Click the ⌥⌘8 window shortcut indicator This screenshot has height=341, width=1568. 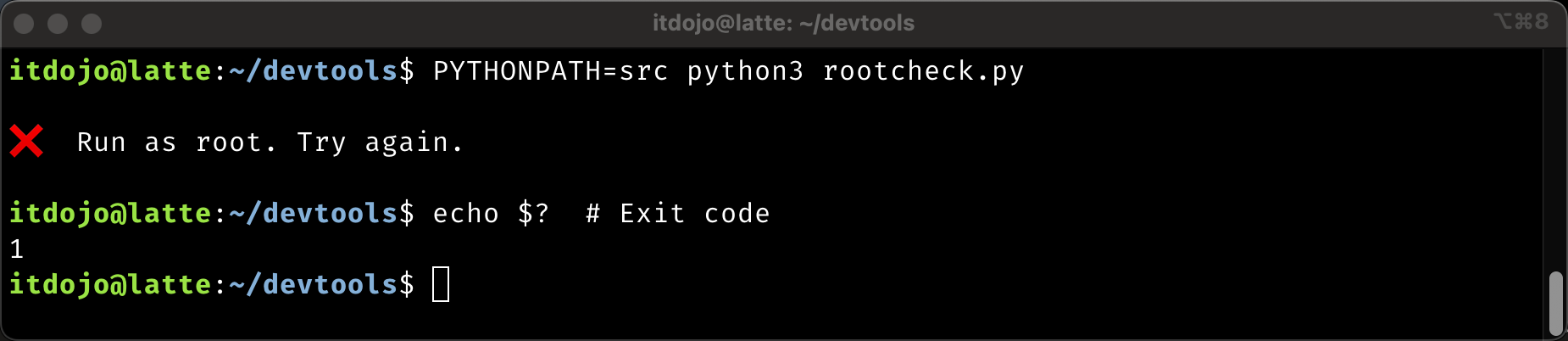click(x=1521, y=22)
